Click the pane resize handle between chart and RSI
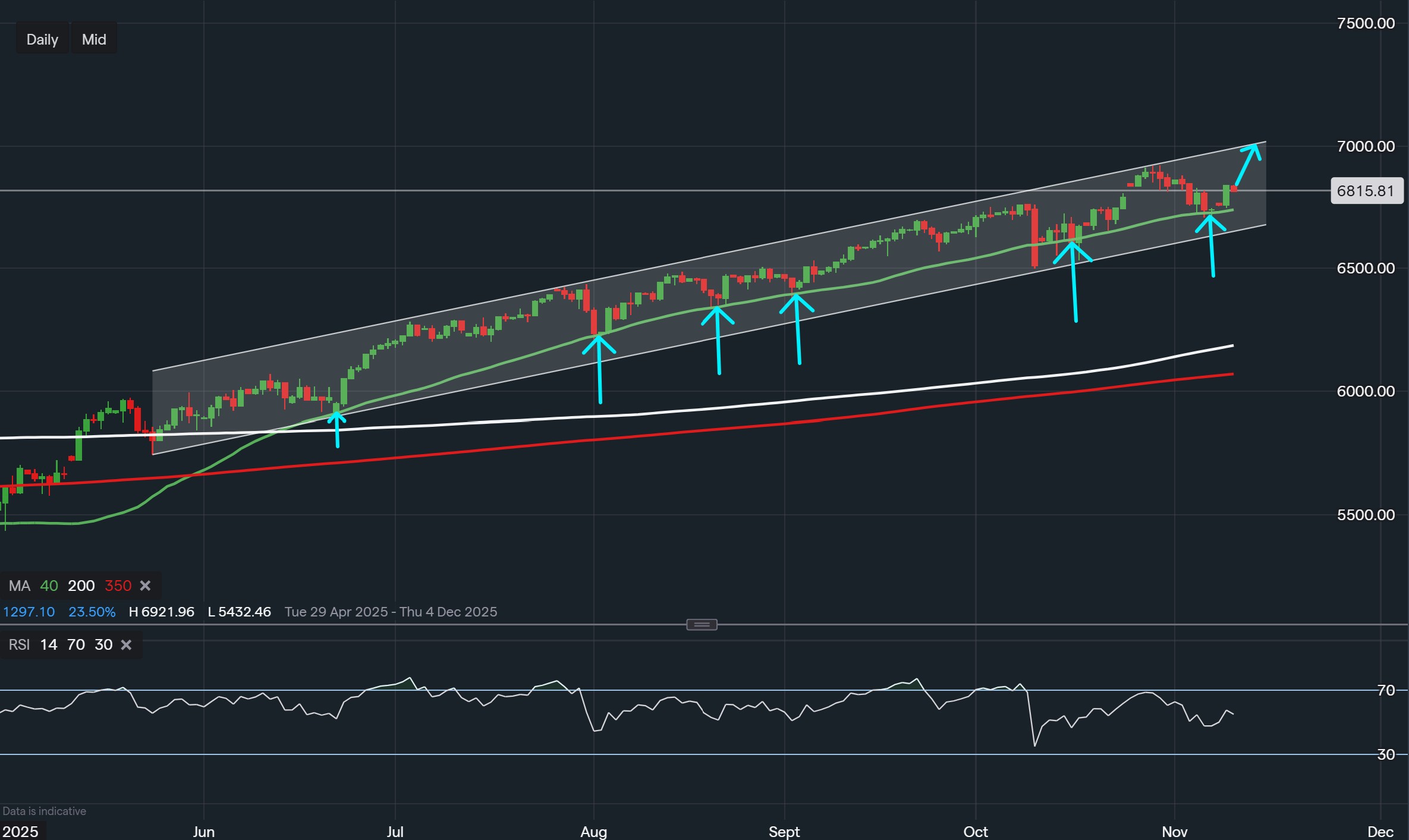Viewport: 1409px width, 840px height. [702, 624]
